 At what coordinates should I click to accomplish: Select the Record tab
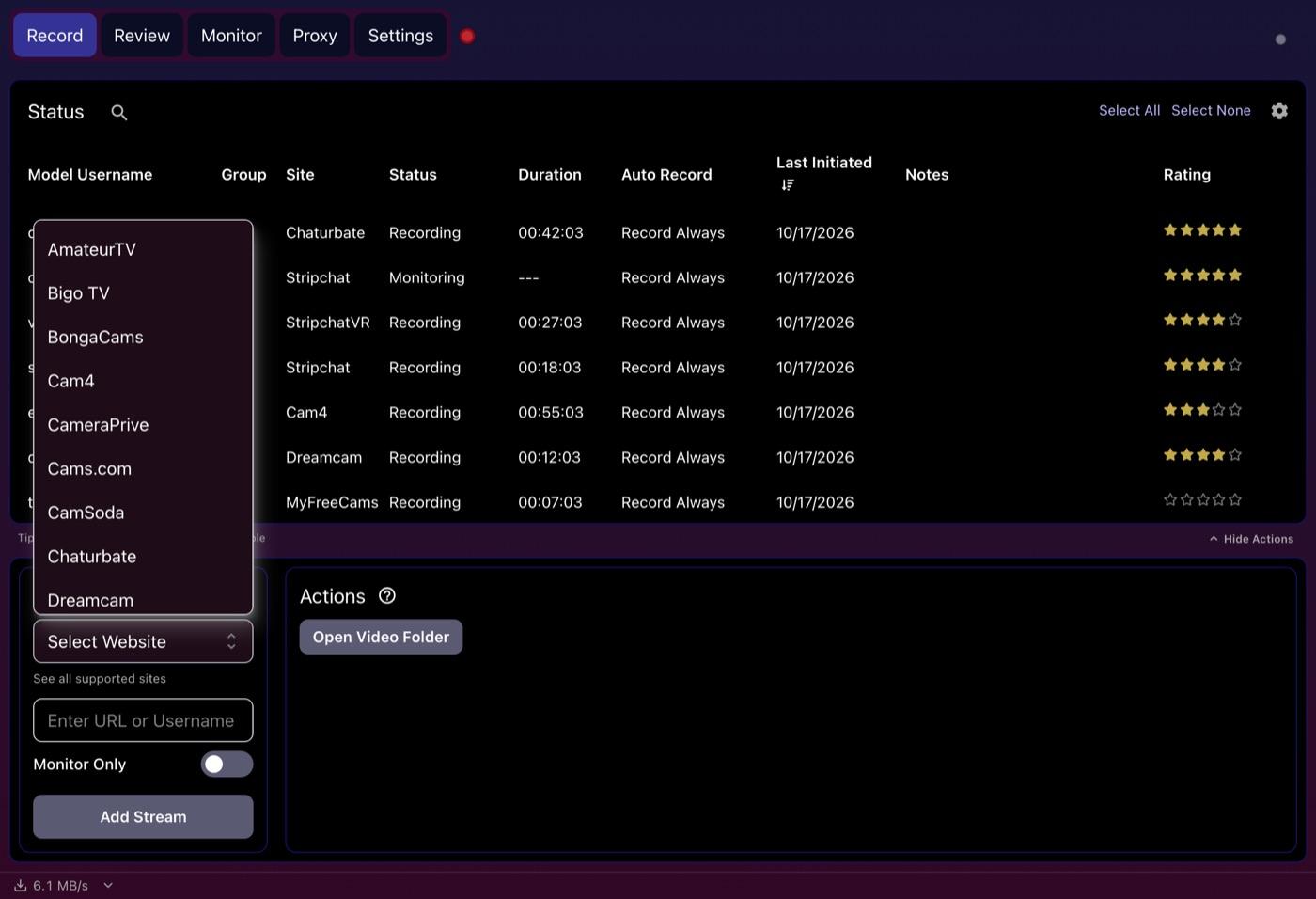[x=55, y=36]
